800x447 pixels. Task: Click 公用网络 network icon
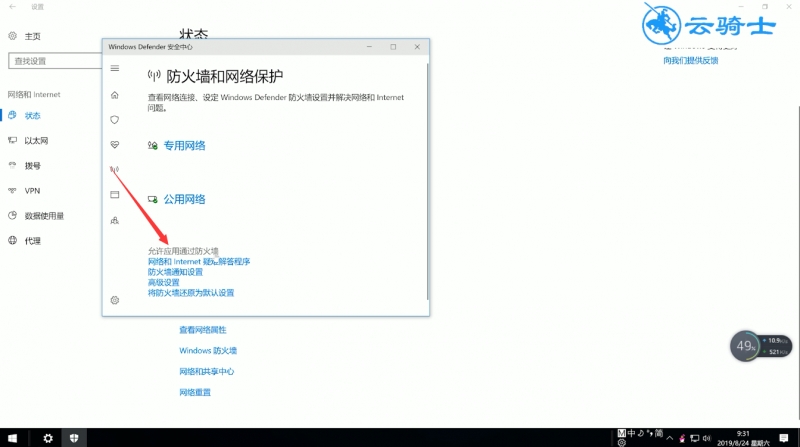click(153, 199)
